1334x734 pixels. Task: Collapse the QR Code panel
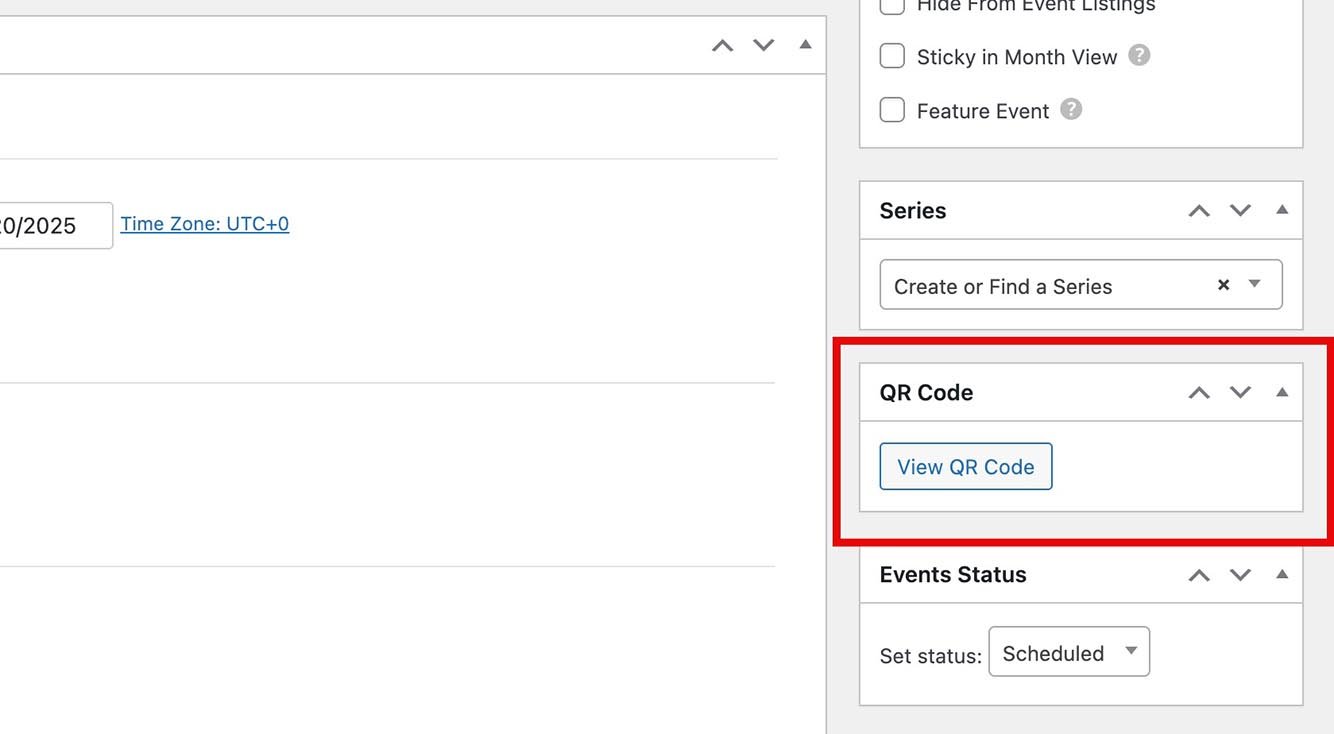[x=1282, y=393]
